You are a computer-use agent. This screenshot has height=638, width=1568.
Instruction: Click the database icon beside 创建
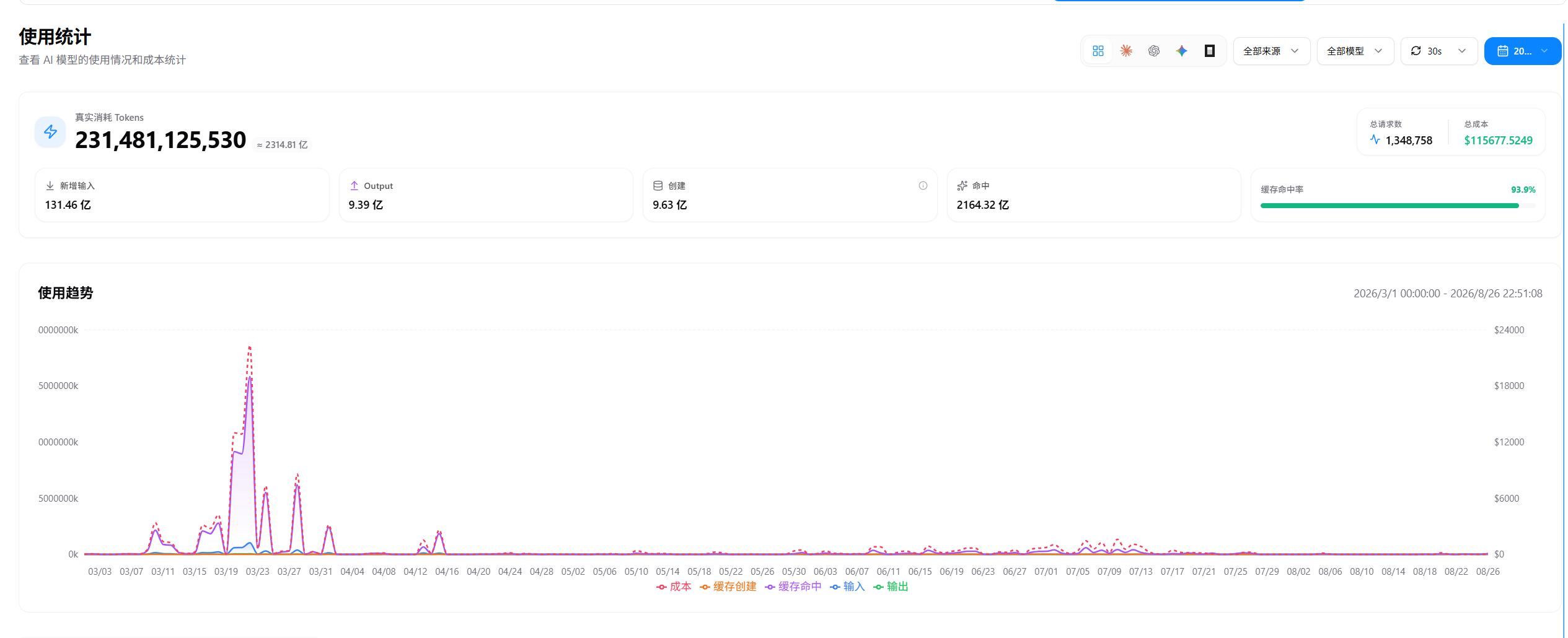pyautogui.click(x=658, y=186)
